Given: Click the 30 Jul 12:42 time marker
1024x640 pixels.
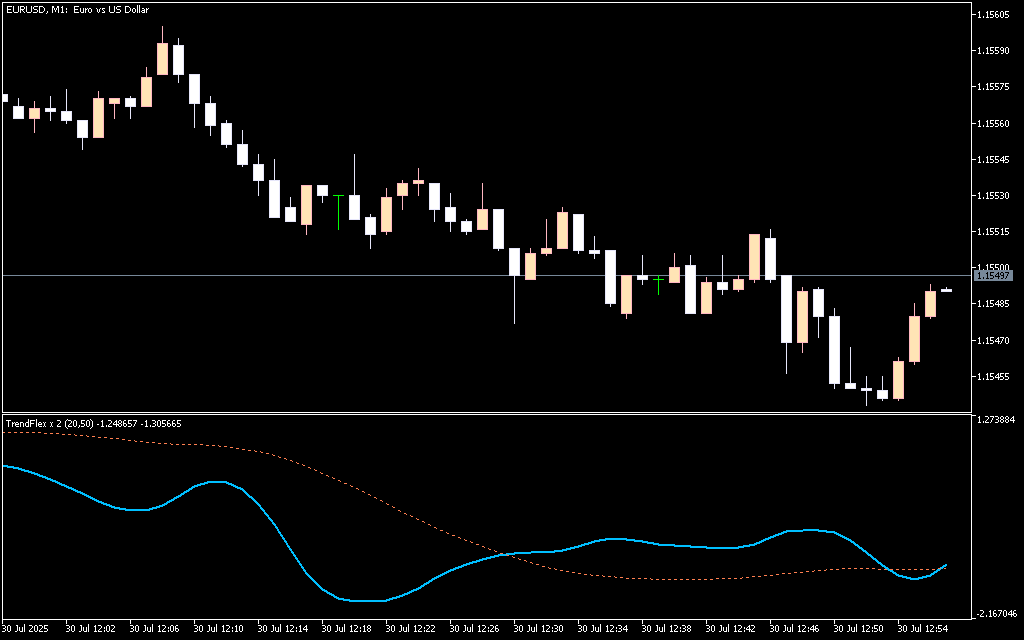Looking at the screenshot, I should 732,629.
